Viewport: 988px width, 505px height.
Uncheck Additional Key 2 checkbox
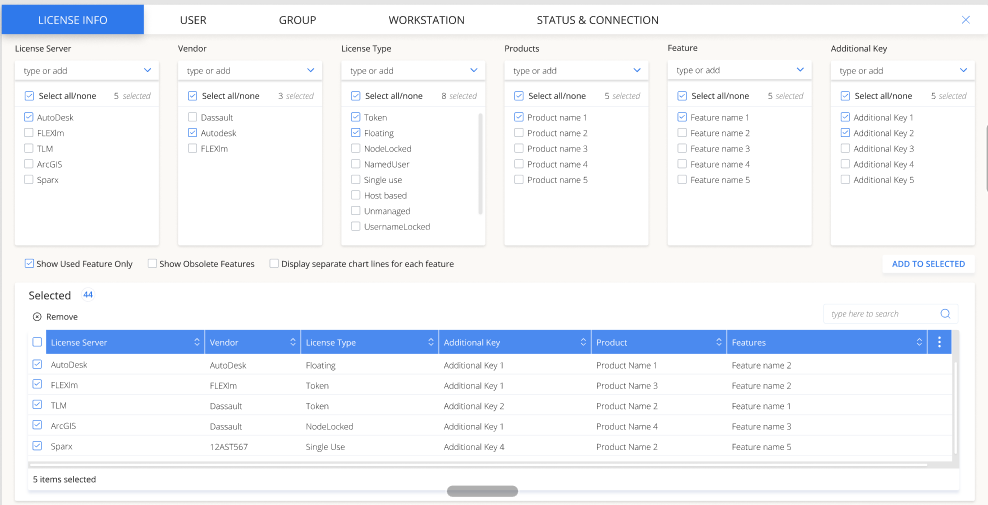click(x=846, y=133)
